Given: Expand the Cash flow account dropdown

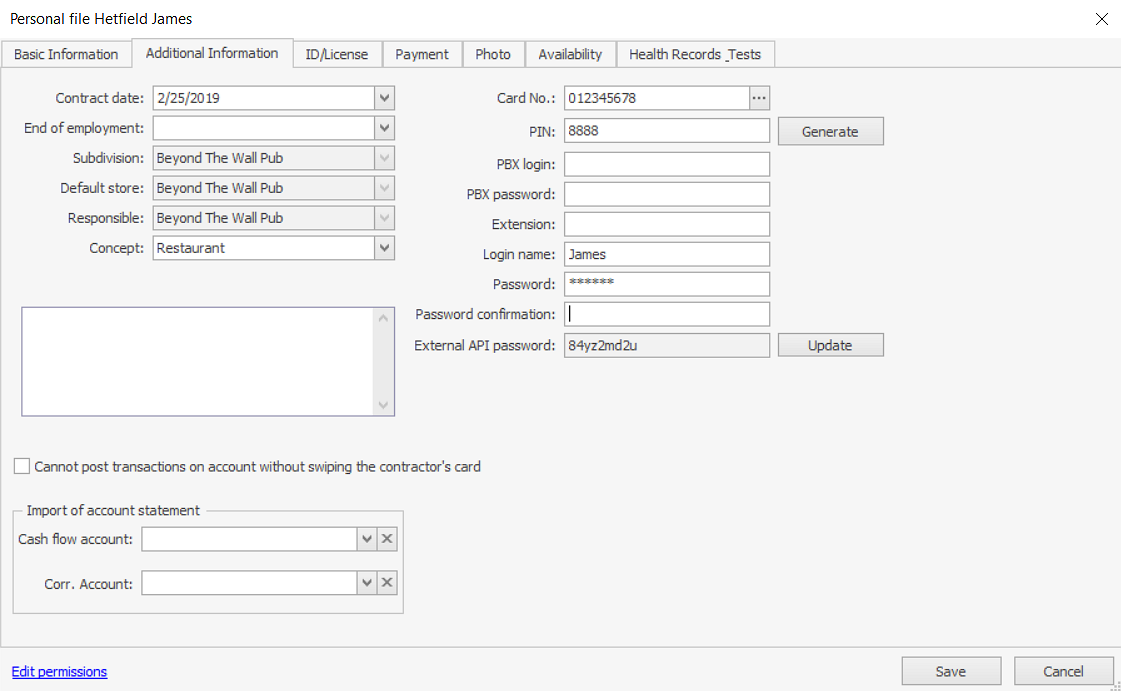Looking at the screenshot, I should 367,539.
